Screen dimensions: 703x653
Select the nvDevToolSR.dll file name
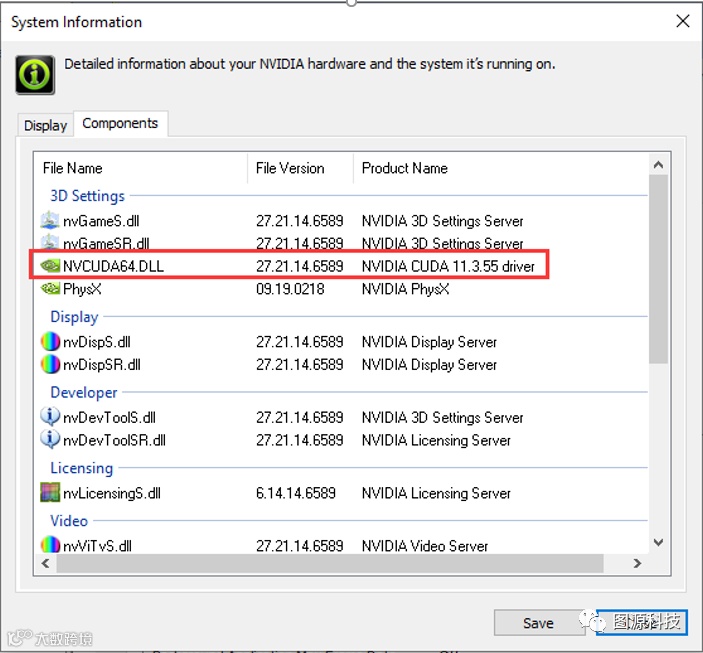click(114, 440)
